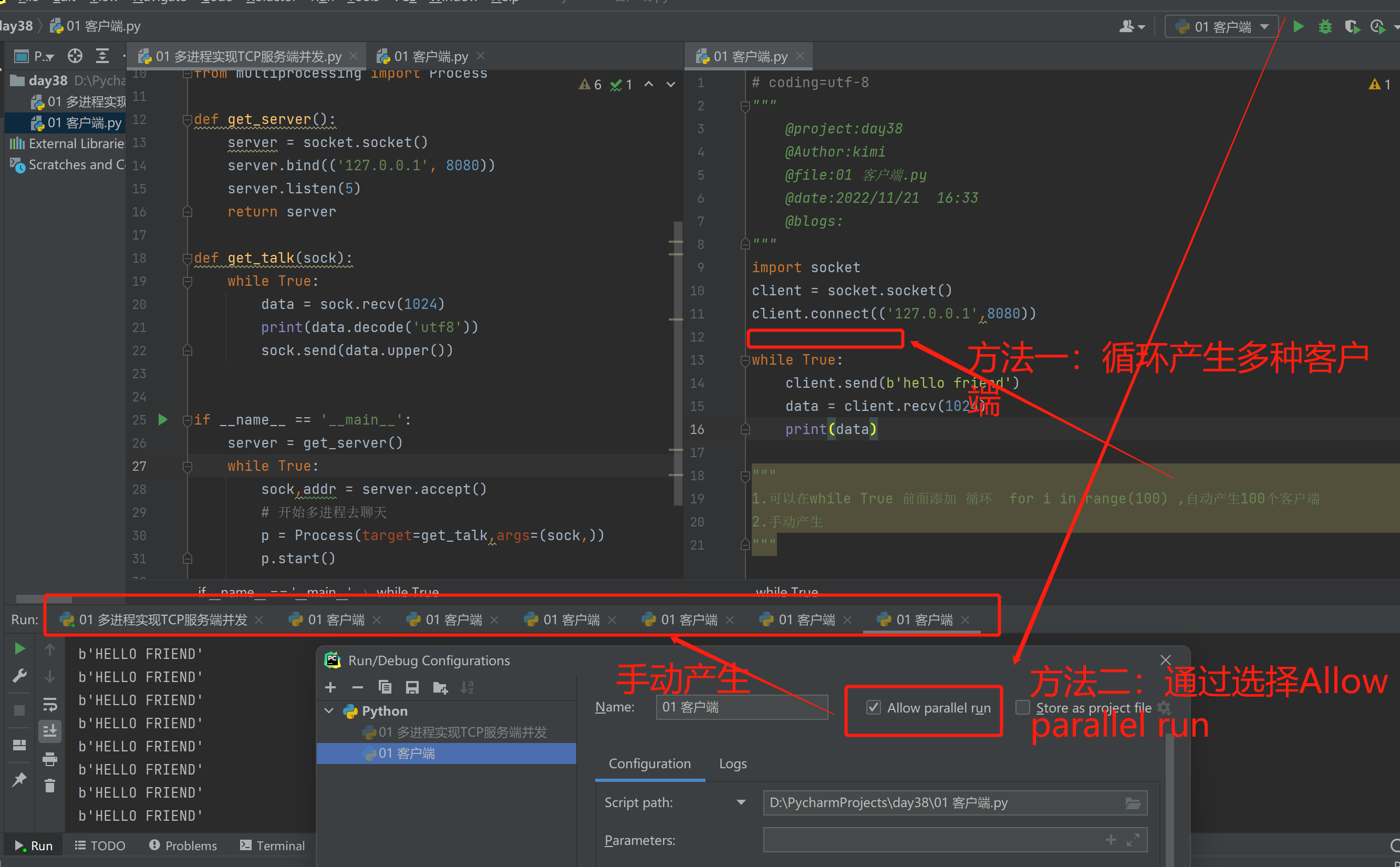1400x867 pixels.
Task: Select 01 多进程实现TCP服务端并发 in configurations tree
Action: coord(462,732)
